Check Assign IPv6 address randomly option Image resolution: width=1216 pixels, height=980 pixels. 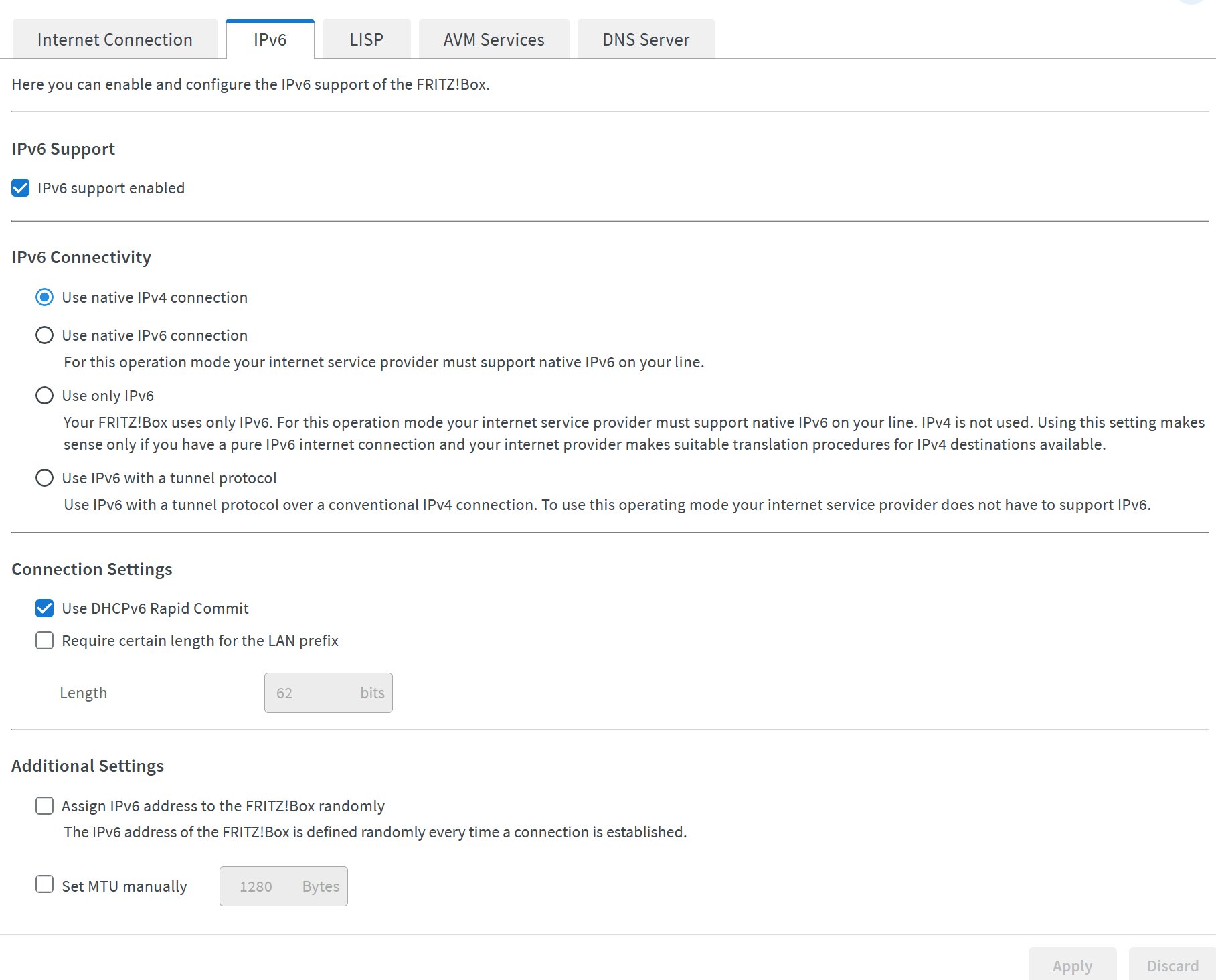click(45, 806)
